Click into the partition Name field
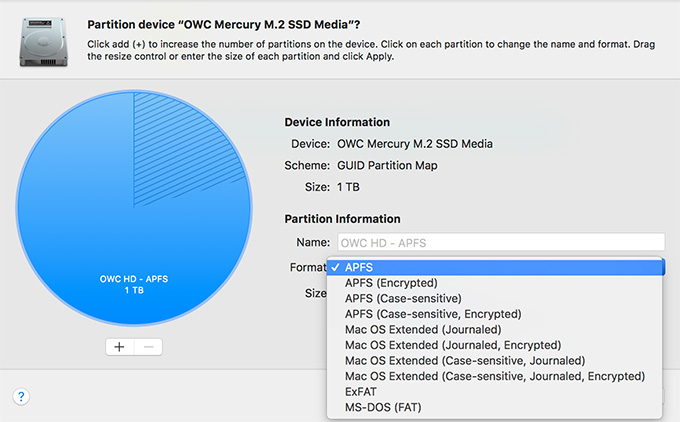Image resolution: width=680 pixels, height=422 pixels. (501, 242)
